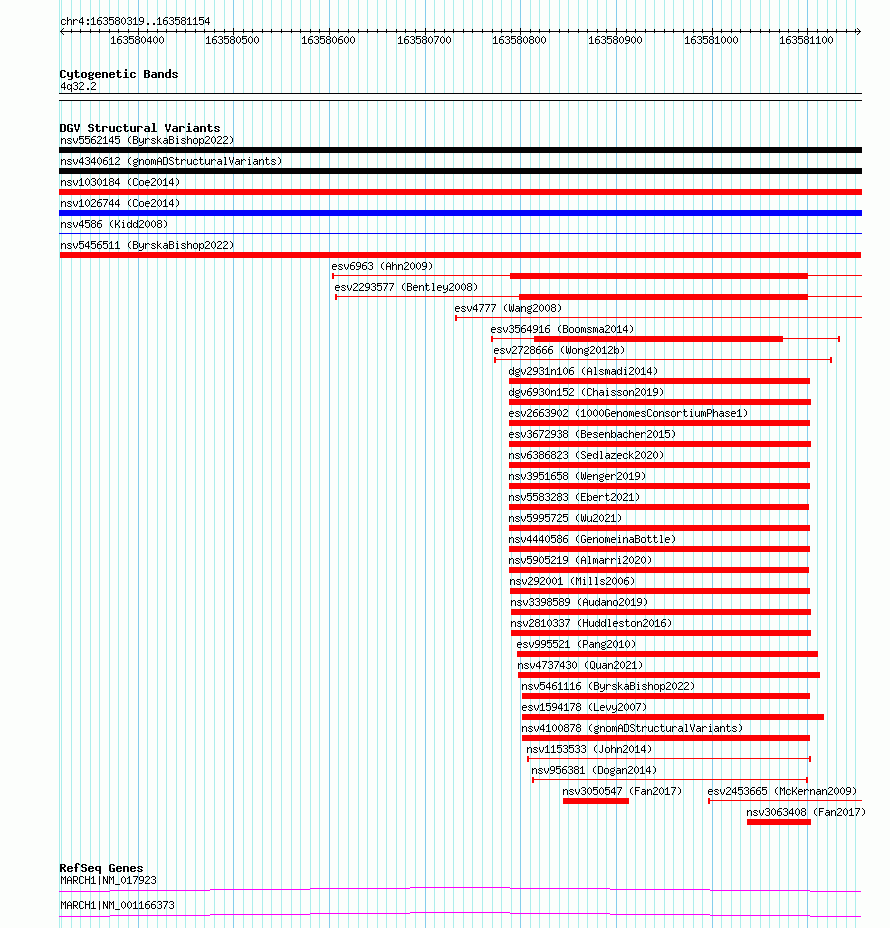
Task: Click the nsv3398589 (Audano2019) label
Action: click(579, 602)
